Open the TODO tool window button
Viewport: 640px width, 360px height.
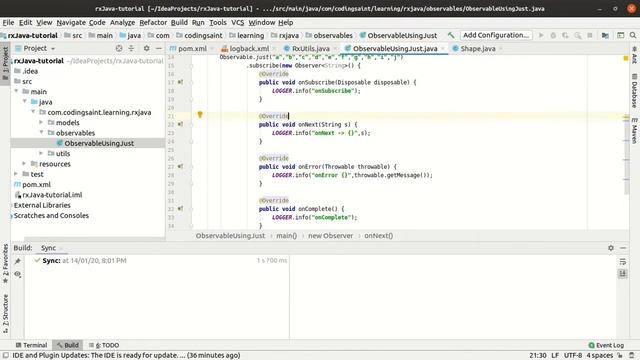pyautogui.click(x=104, y=345)
